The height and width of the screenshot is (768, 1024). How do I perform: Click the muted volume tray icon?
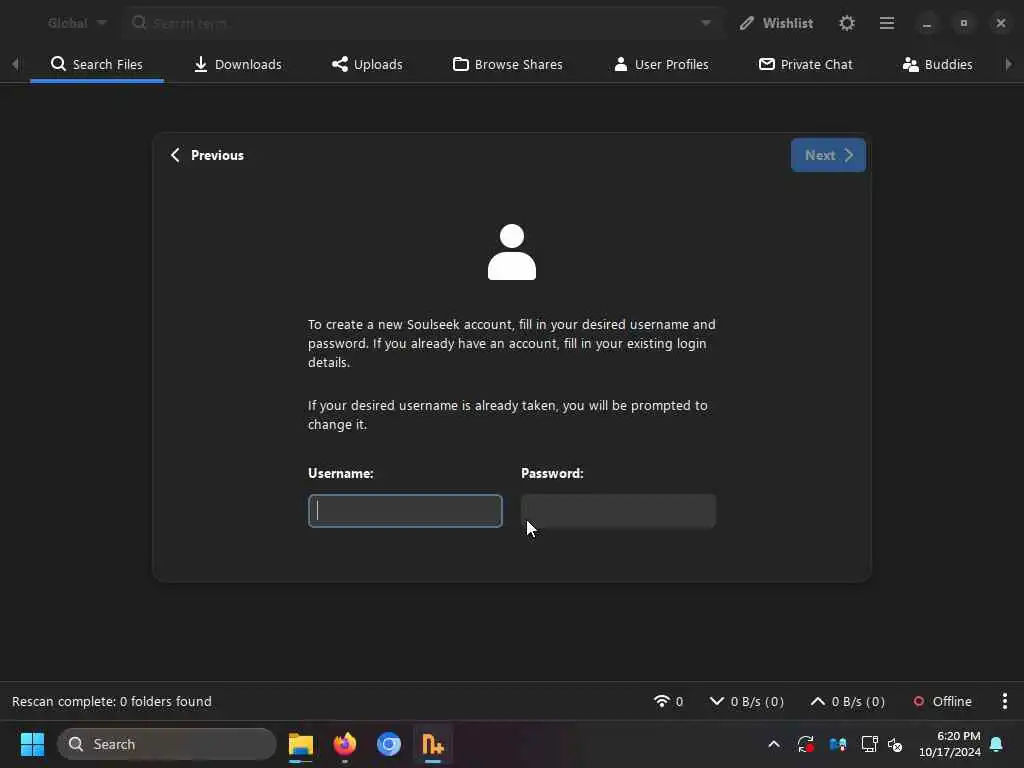[895, 744]
